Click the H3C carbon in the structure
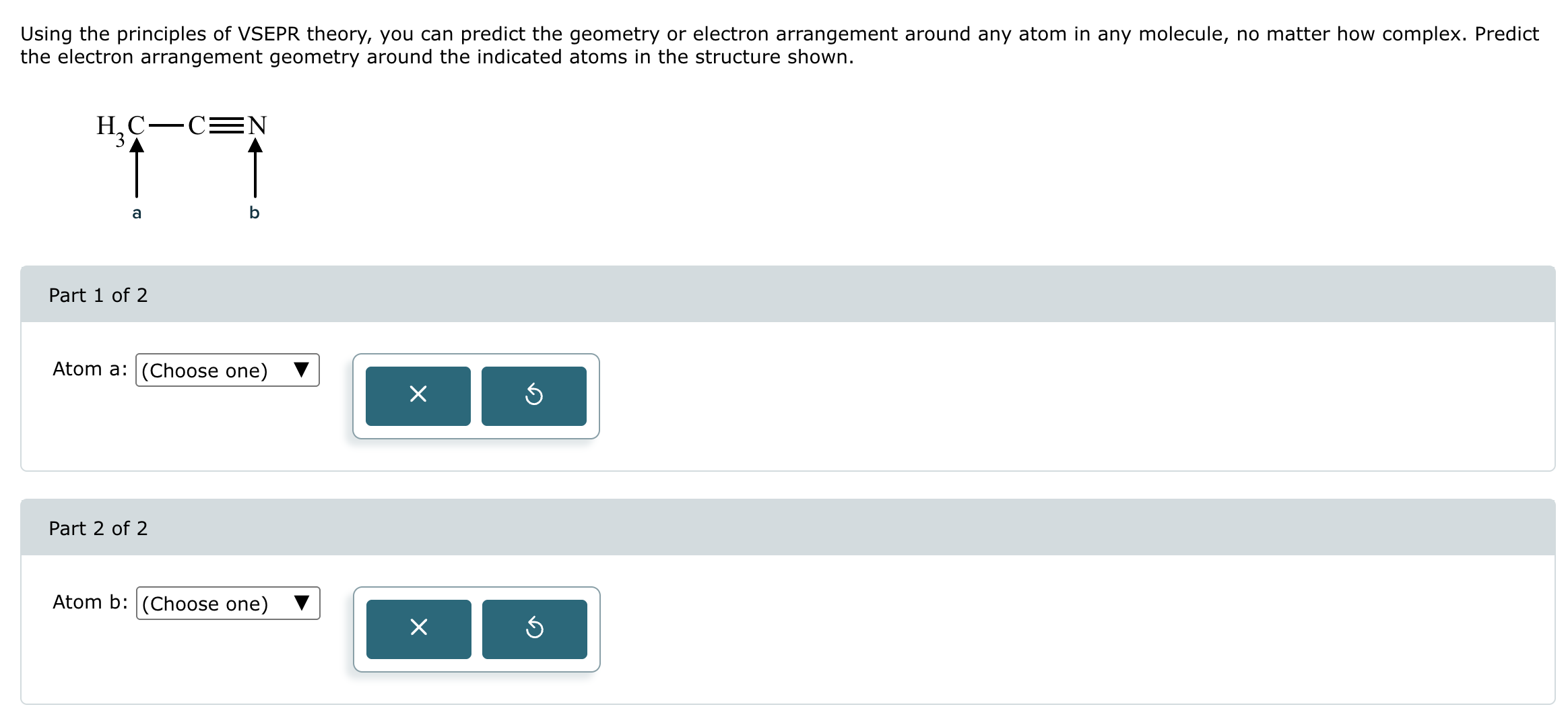 pos(137,125)
